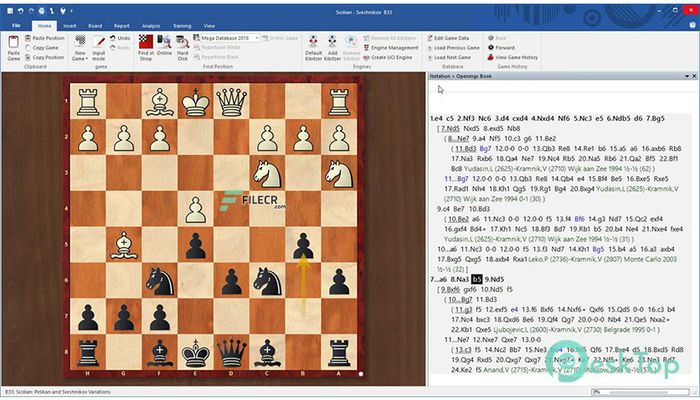Image resolution: width=700 pixels, height=400 pixels.
Task: Click the Remove Kibitzer icon
Action: 351,42
